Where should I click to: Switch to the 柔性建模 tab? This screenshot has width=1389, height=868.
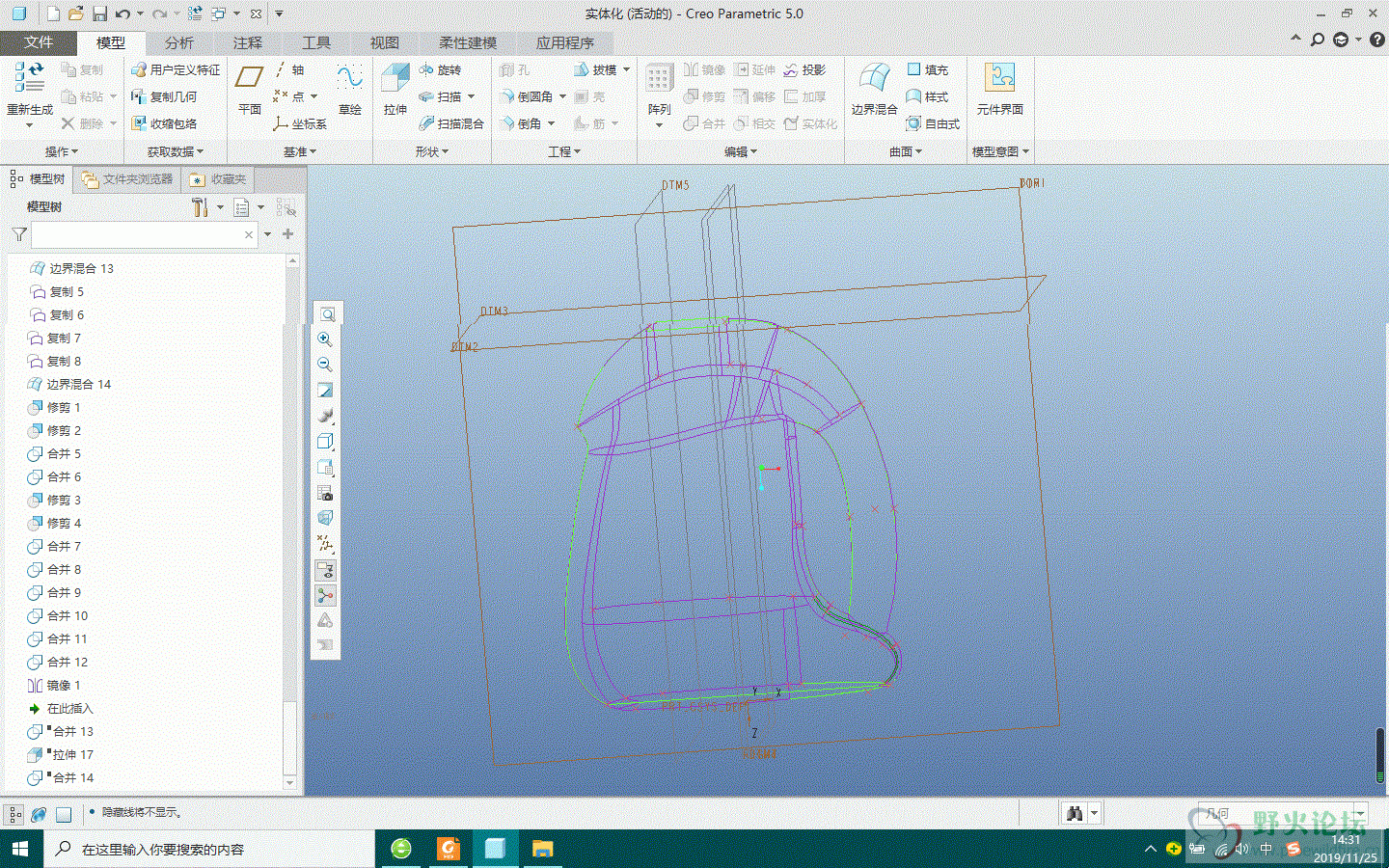[468, 42]
